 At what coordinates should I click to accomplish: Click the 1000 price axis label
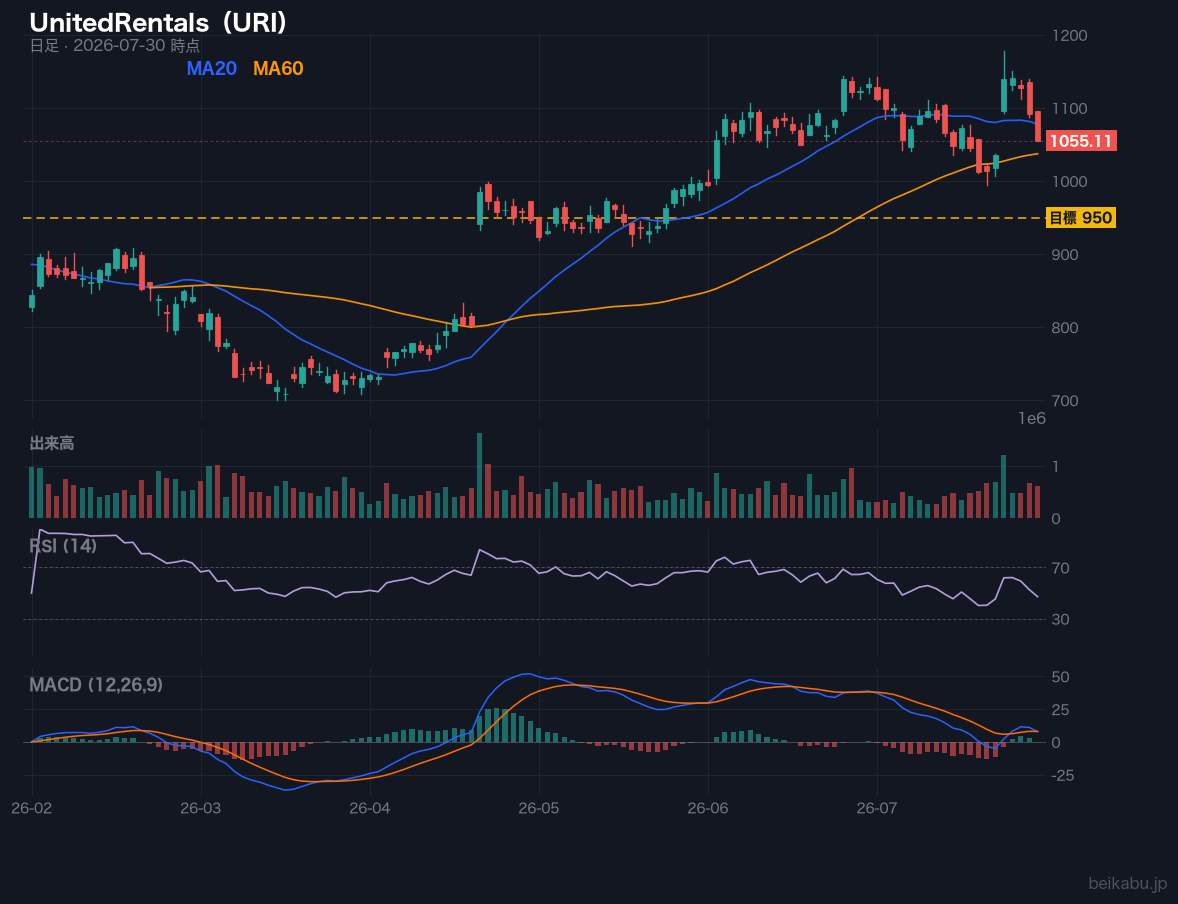tap(1070, 181)
